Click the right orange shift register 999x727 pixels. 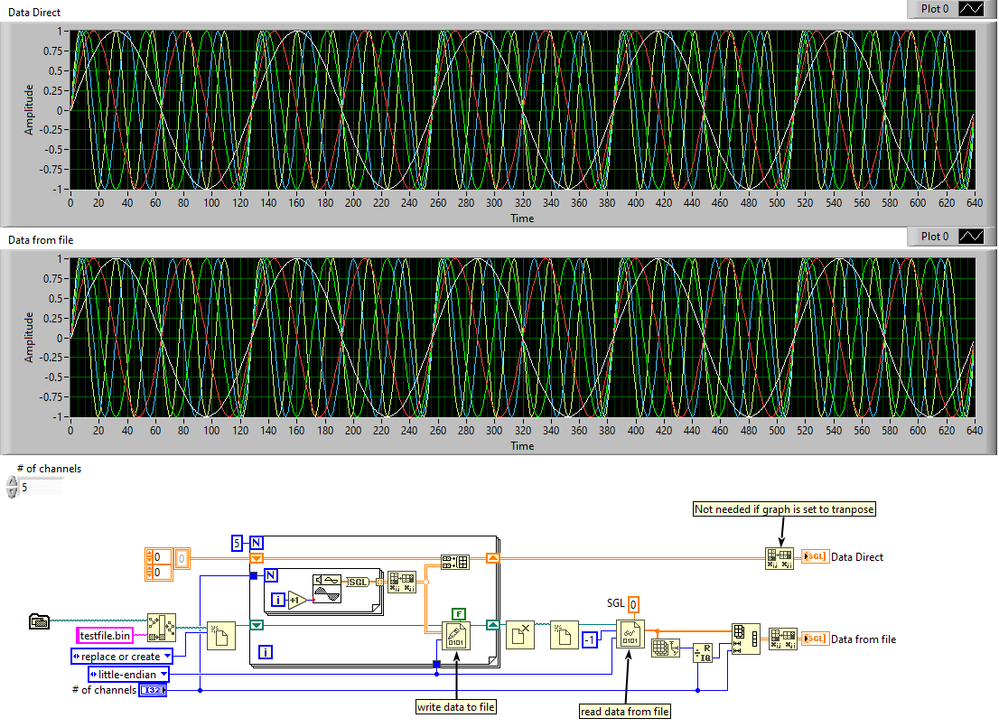coord(493,558)
